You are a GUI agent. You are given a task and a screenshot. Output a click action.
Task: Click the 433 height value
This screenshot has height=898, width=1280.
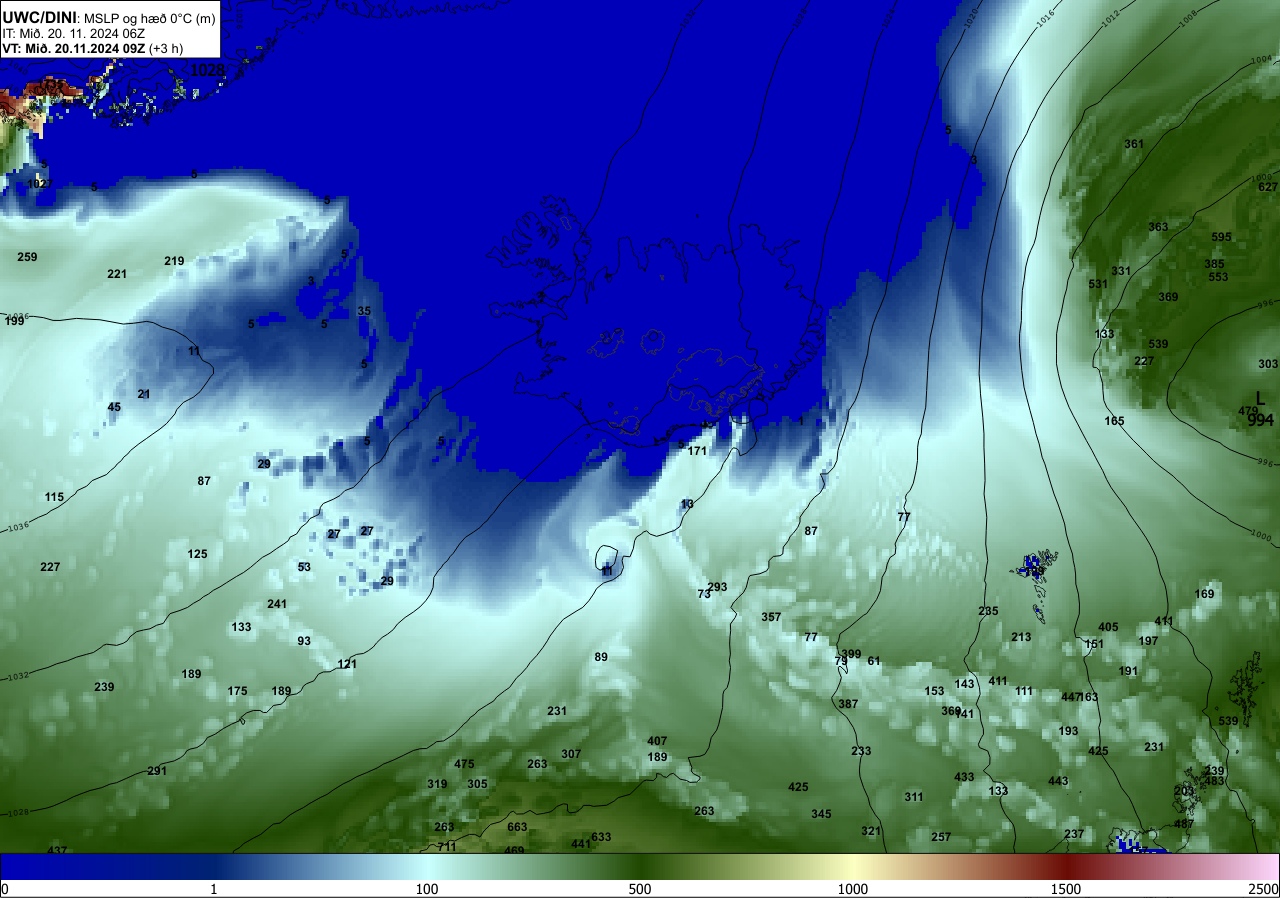pyautogui.click(x=964, y=777)
